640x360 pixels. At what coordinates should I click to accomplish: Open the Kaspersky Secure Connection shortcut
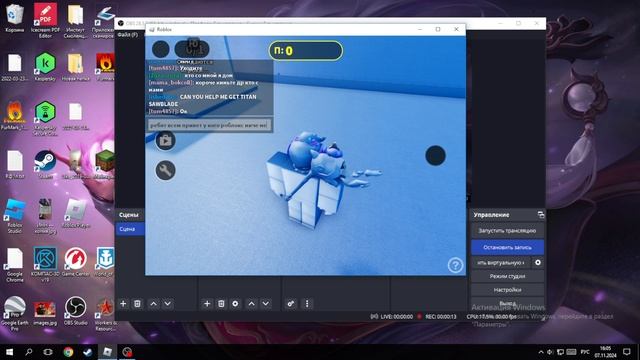point(45,118)
